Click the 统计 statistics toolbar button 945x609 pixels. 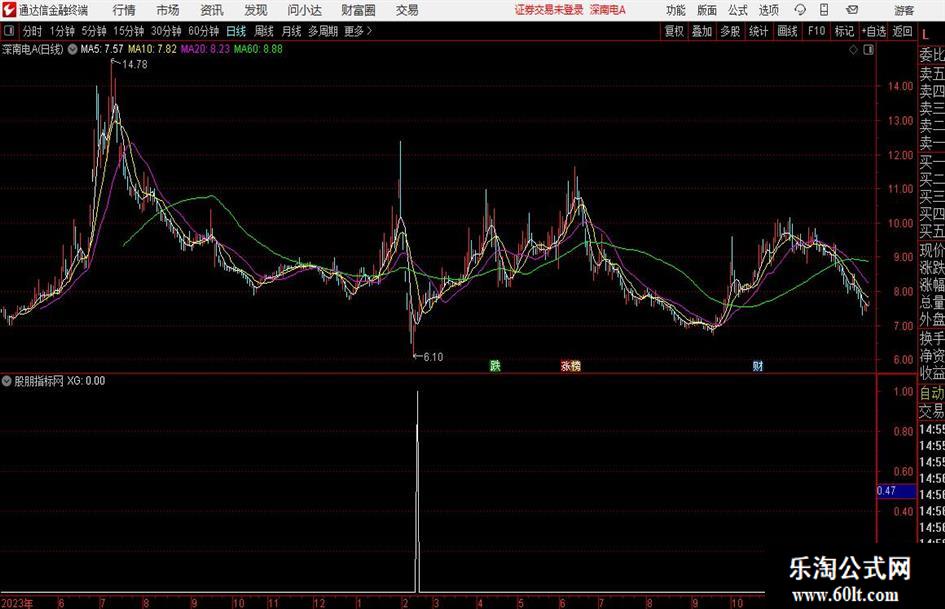point(759,31)
